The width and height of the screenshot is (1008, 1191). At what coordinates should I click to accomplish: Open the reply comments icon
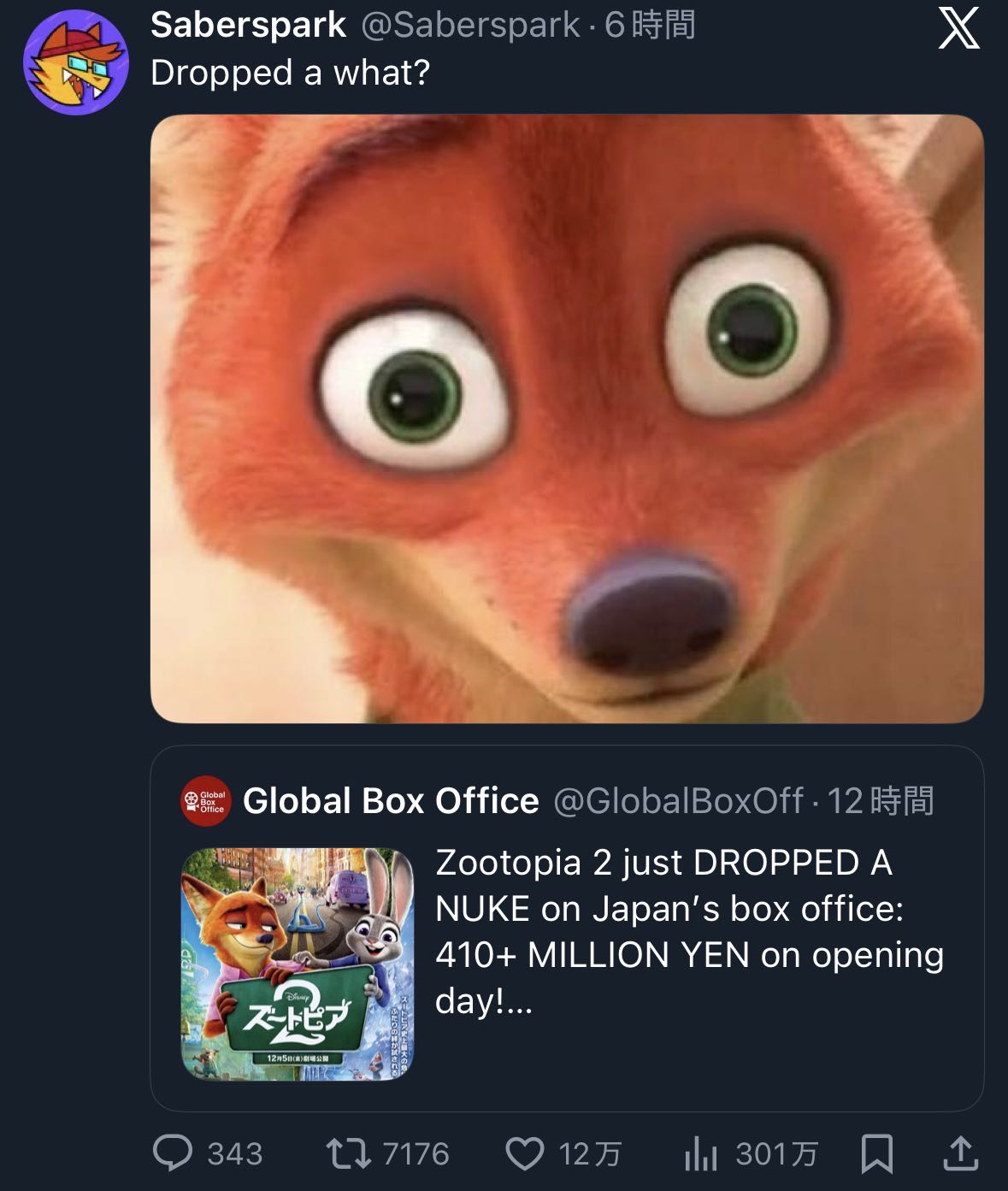tap(173, 1153)
